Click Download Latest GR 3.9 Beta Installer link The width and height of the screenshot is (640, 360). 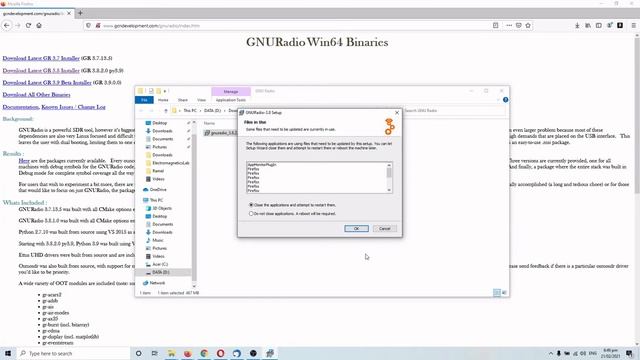[47, 82]
